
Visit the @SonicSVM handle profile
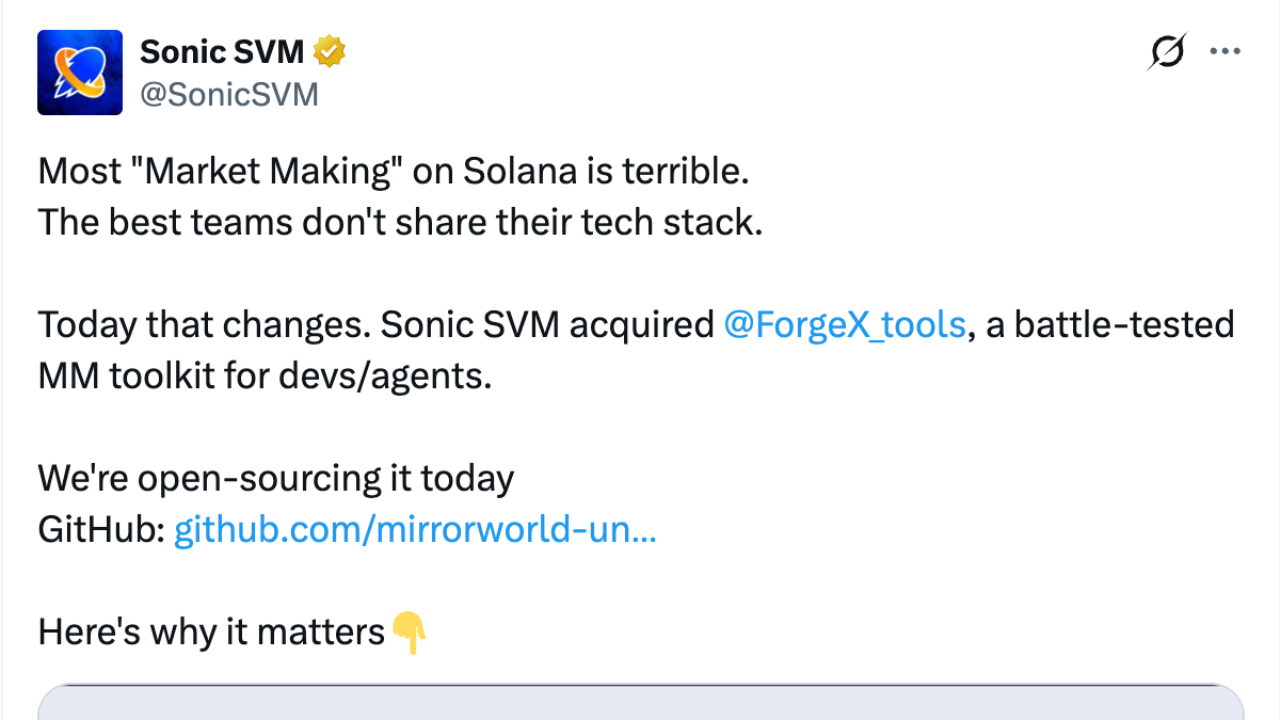[x=229, y=94]
